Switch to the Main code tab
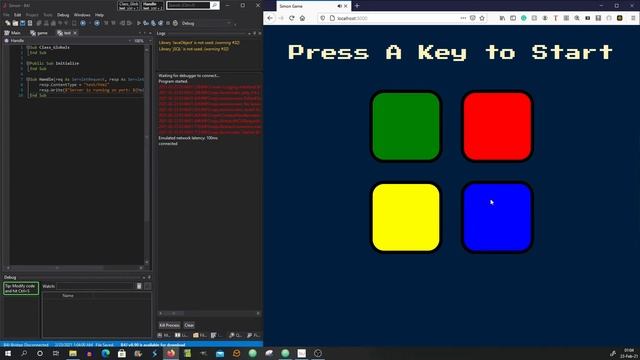The height and width of the screenshot is (360, 640). [x=13, y=33]
